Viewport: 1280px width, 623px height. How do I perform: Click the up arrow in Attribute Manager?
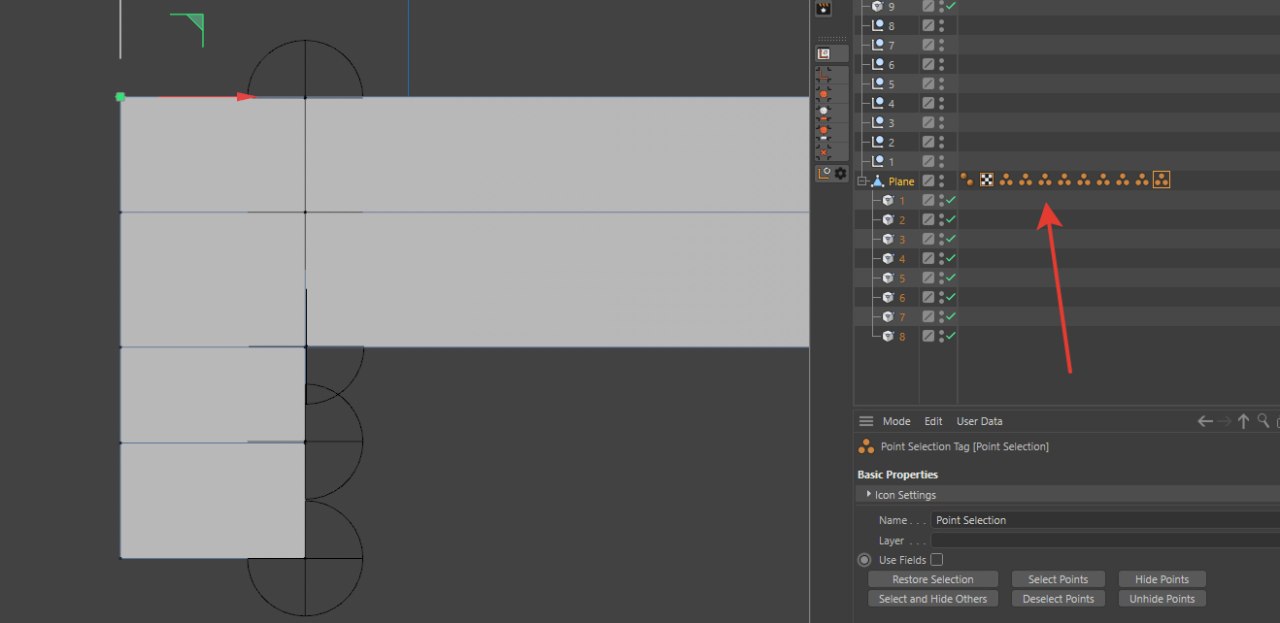(1244, 421)
